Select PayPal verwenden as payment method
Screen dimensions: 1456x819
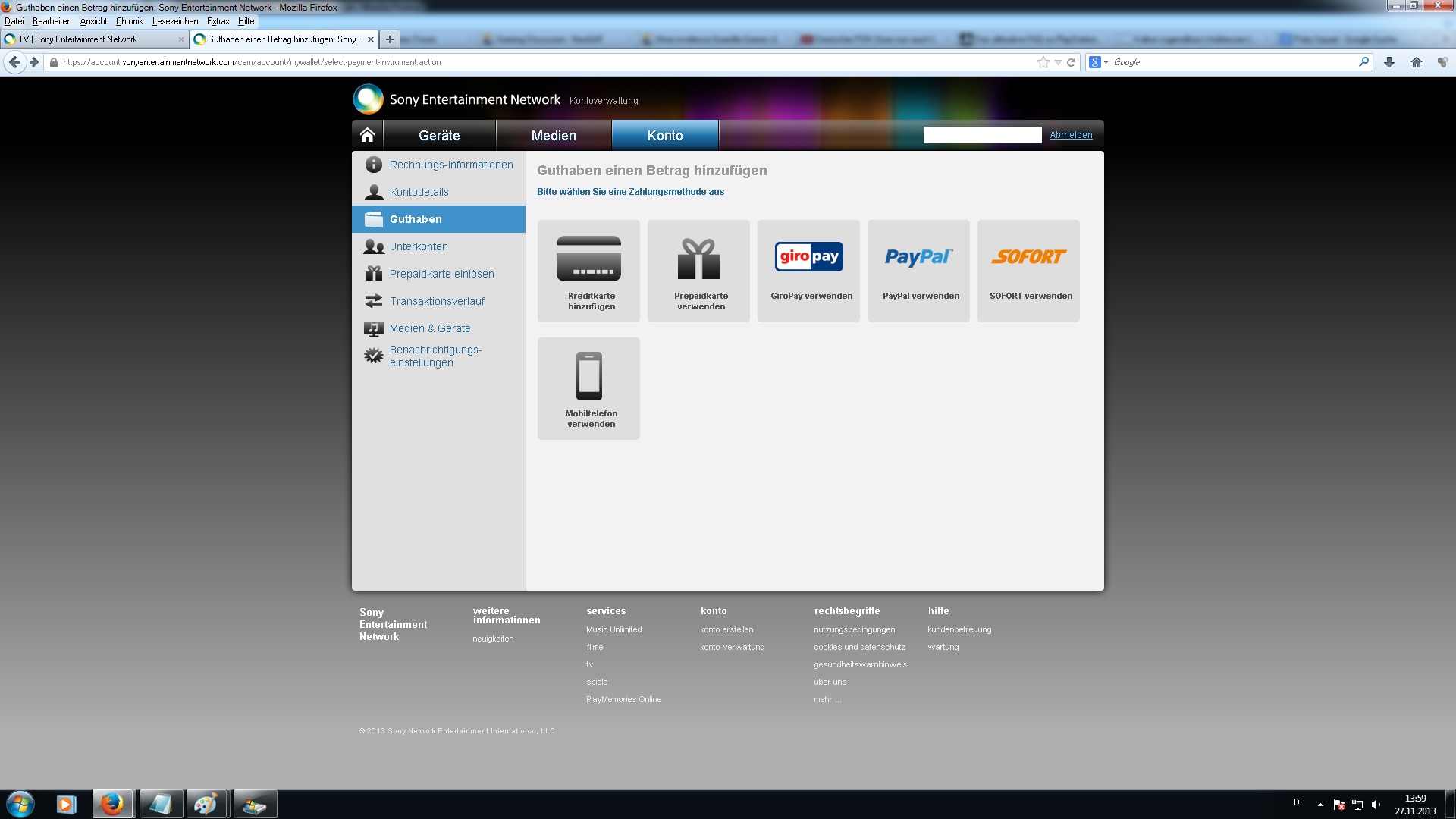tap(918, 271)
